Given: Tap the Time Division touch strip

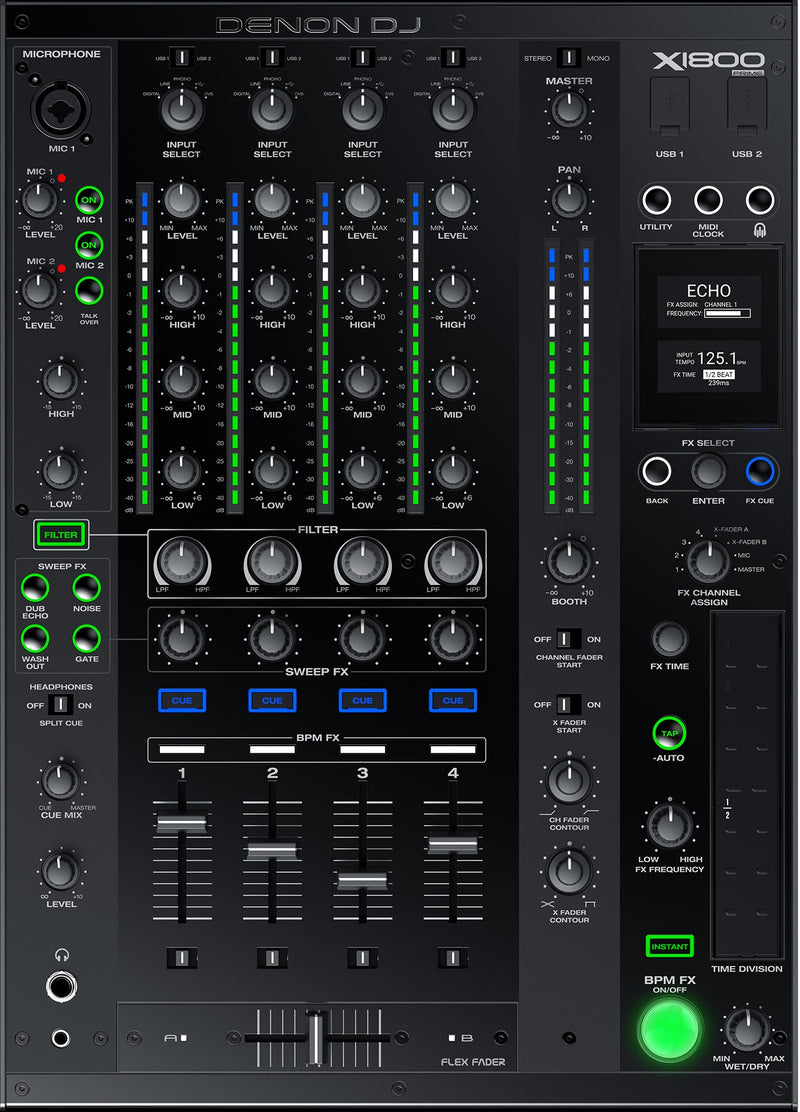Looking at the screenshot, I should 747,784.
